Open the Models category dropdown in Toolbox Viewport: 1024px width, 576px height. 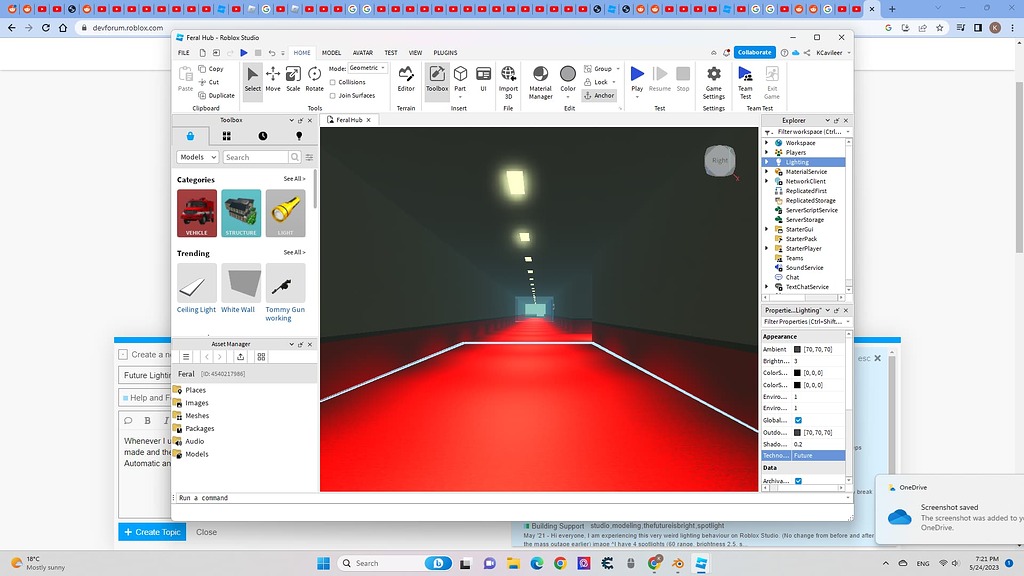(x=198, y=156)
